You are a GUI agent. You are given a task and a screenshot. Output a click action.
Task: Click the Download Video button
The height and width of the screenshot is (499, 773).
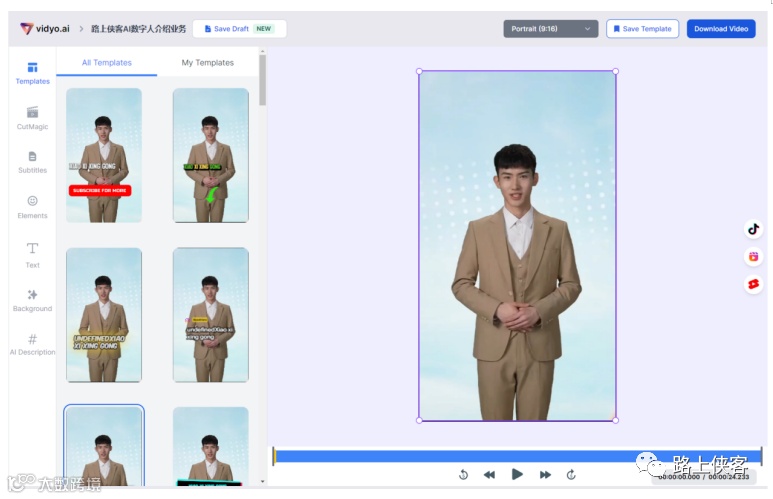tap(721, 29)
